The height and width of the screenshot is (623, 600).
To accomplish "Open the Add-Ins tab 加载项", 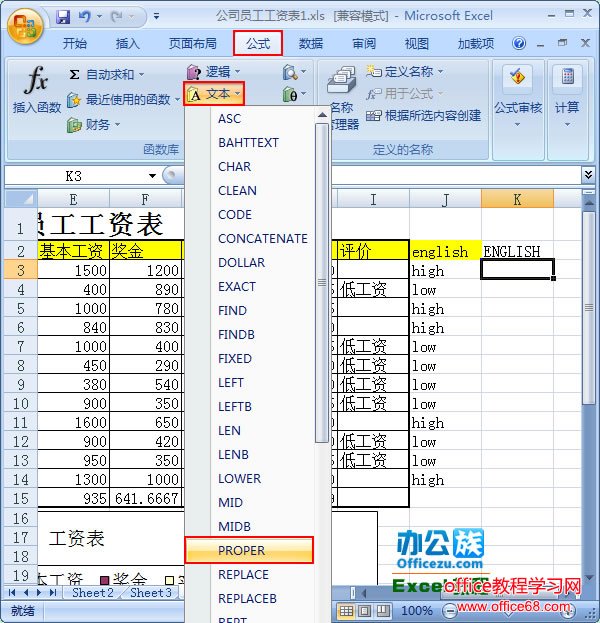I will 476,43.
